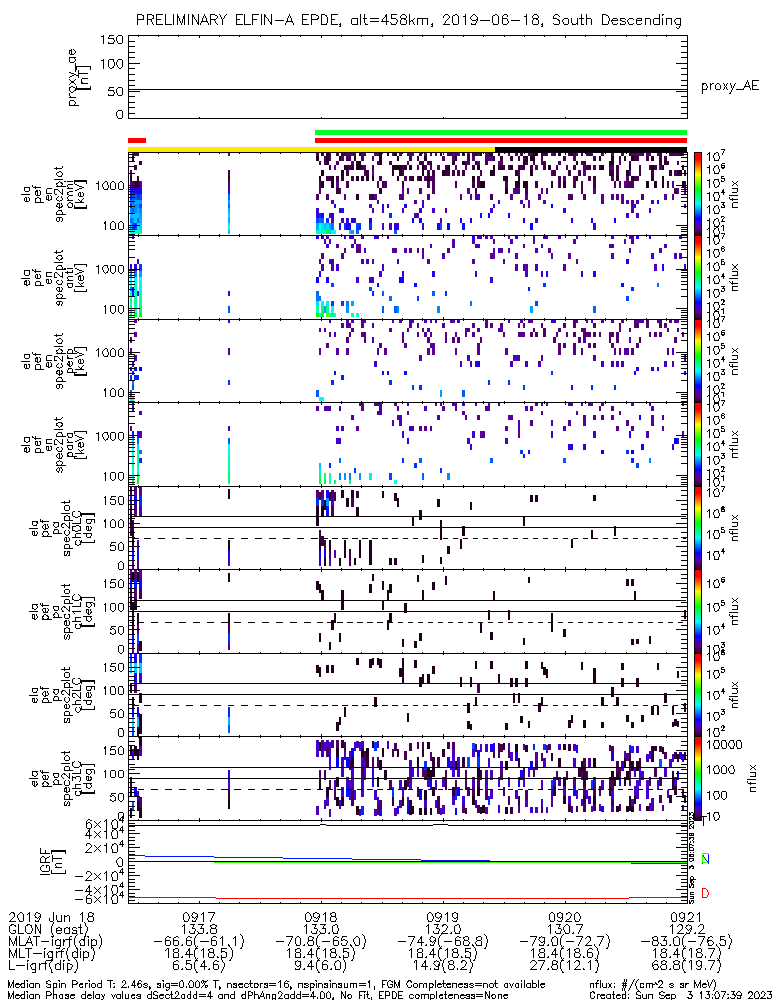This screenshot has height=1000, width=775.
Task: Click the ch1LC panel color bar
Action: coord(698,611)
